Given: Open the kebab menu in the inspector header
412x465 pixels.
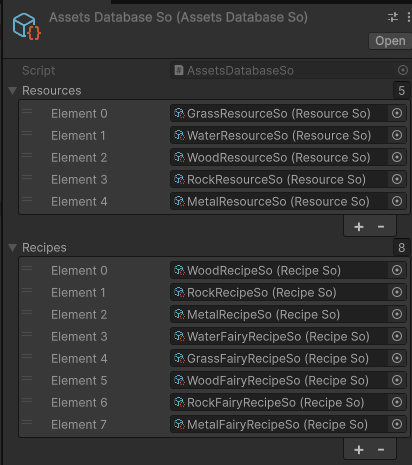Looking at the screenshot, I should (408, 17).
